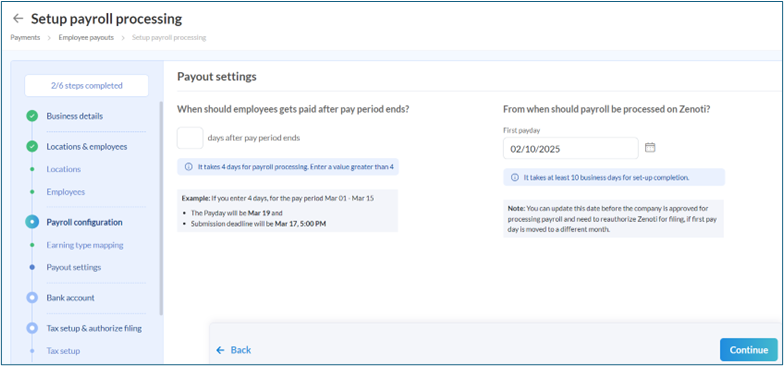Click the 2/6 steps completed indicator
This screenshot has width=784, height=366.
[86, 86]
